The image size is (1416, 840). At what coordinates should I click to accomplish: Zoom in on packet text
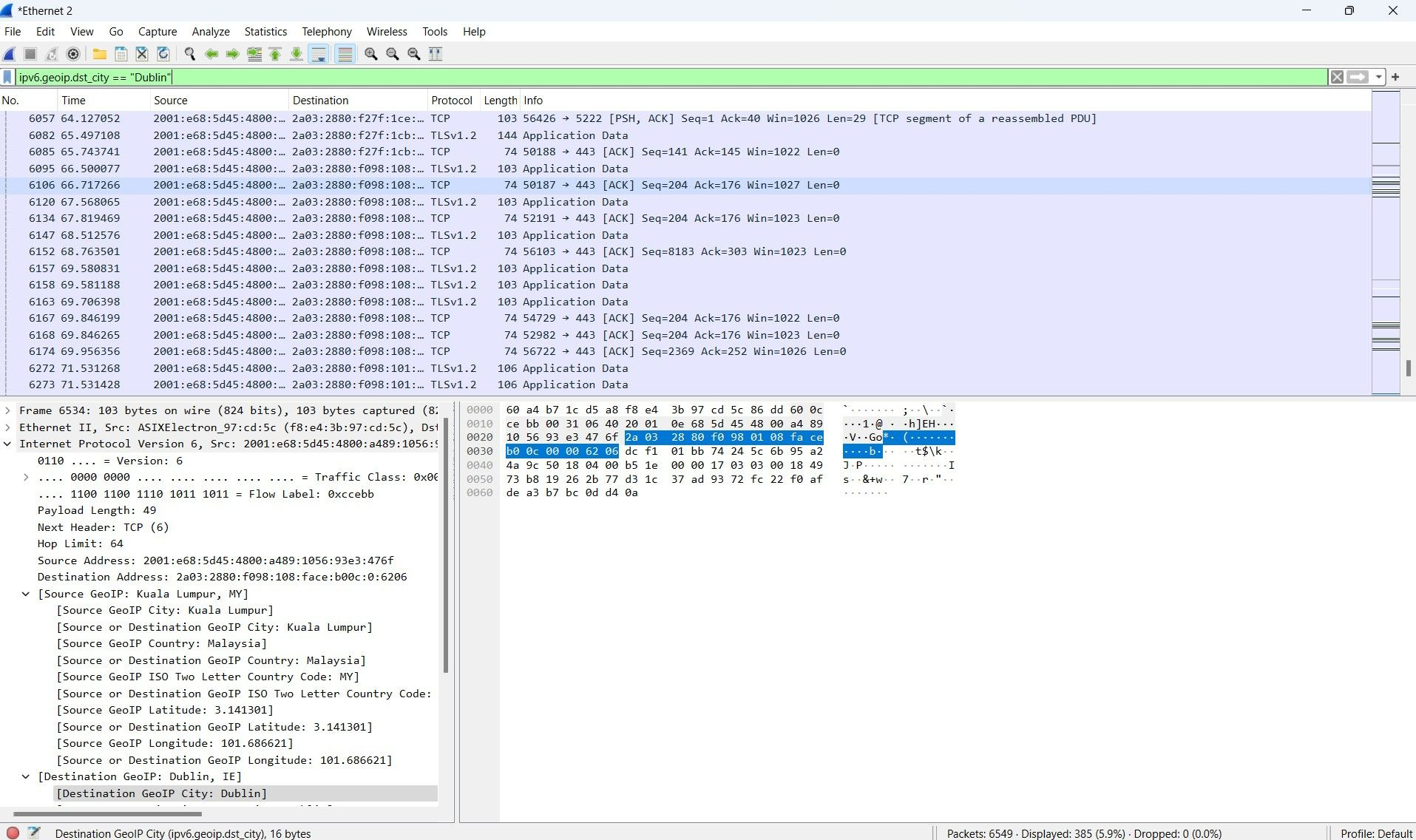coord(371,54)
